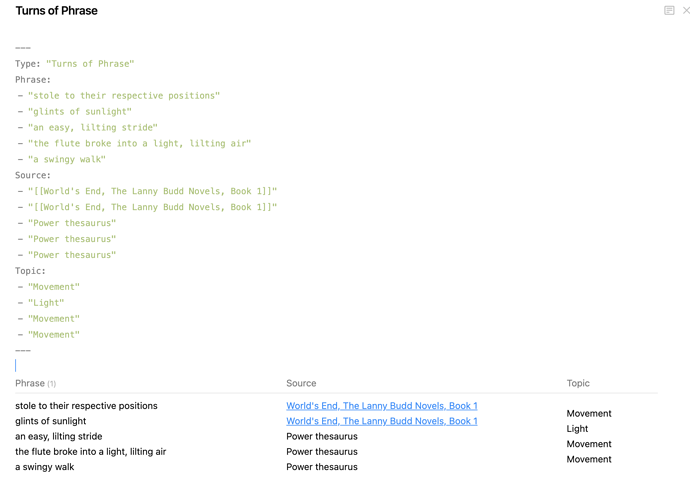Click first YAML [[World's End...]] source line

[x=147, y=191]
